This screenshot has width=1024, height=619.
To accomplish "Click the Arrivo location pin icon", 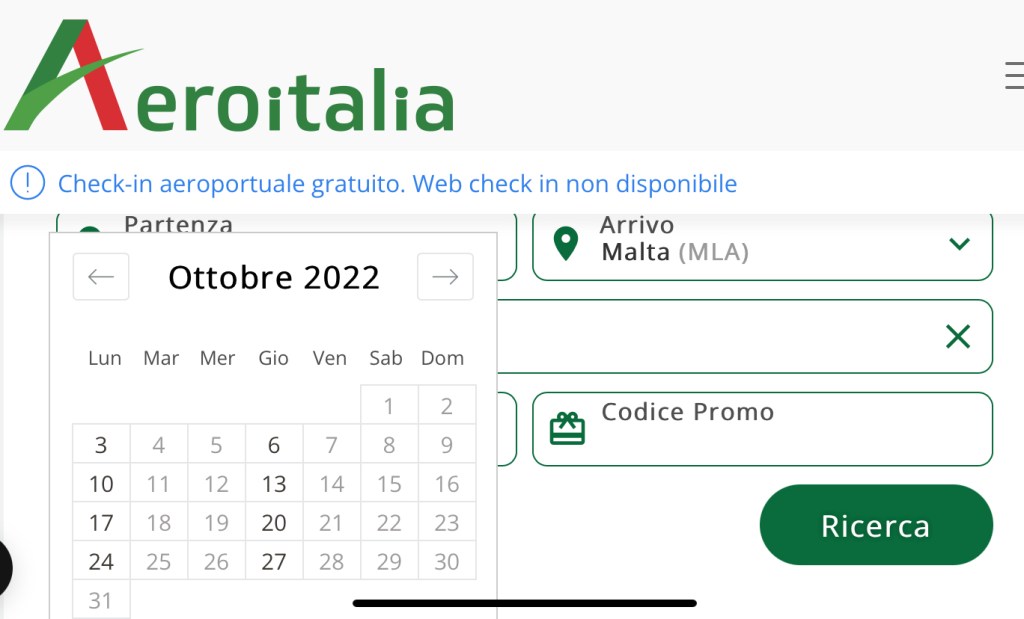I will 566,244.
